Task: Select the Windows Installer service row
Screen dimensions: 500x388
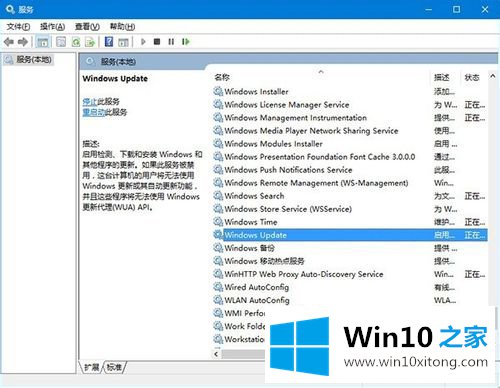Action: [x=350, y=91]
